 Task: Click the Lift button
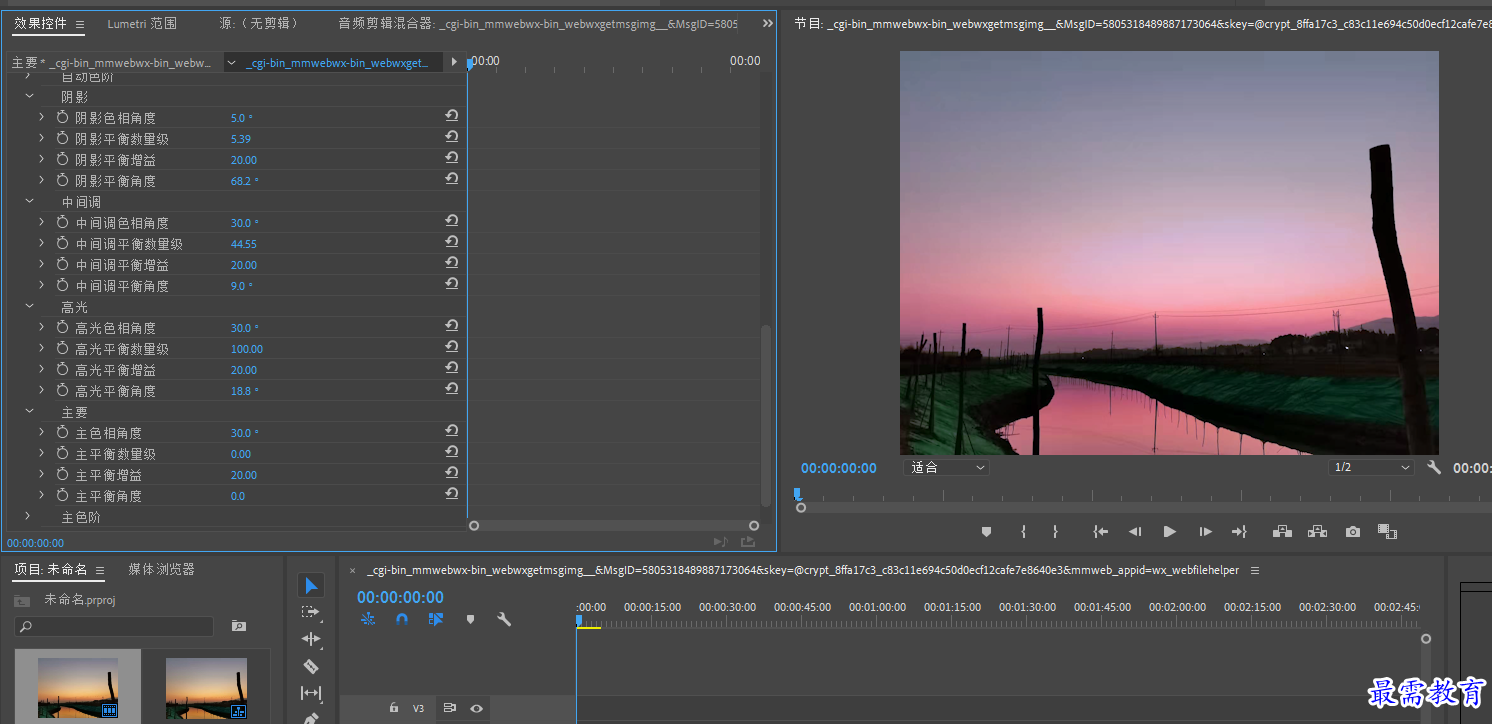[1282, 532]
